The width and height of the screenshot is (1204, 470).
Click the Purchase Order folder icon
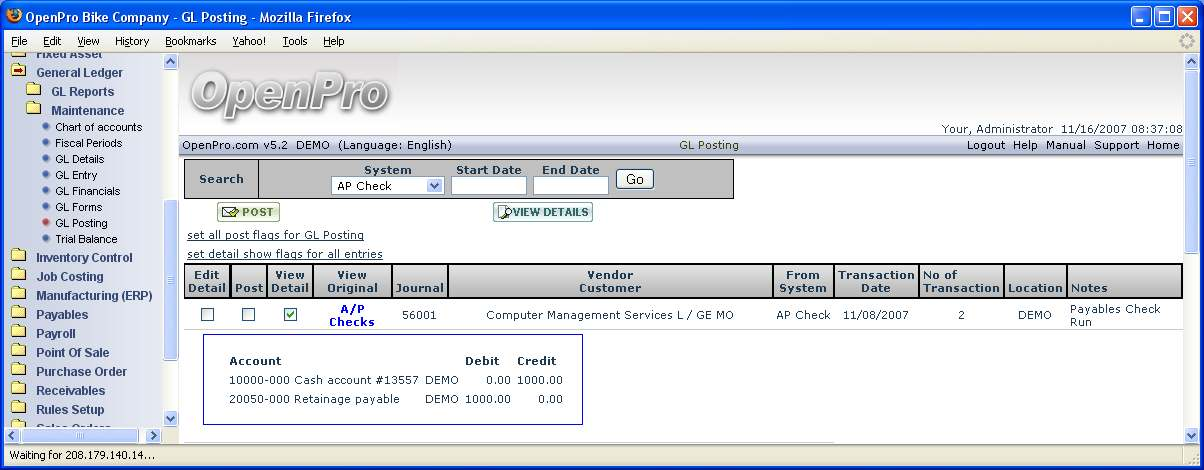pos(18,371)
